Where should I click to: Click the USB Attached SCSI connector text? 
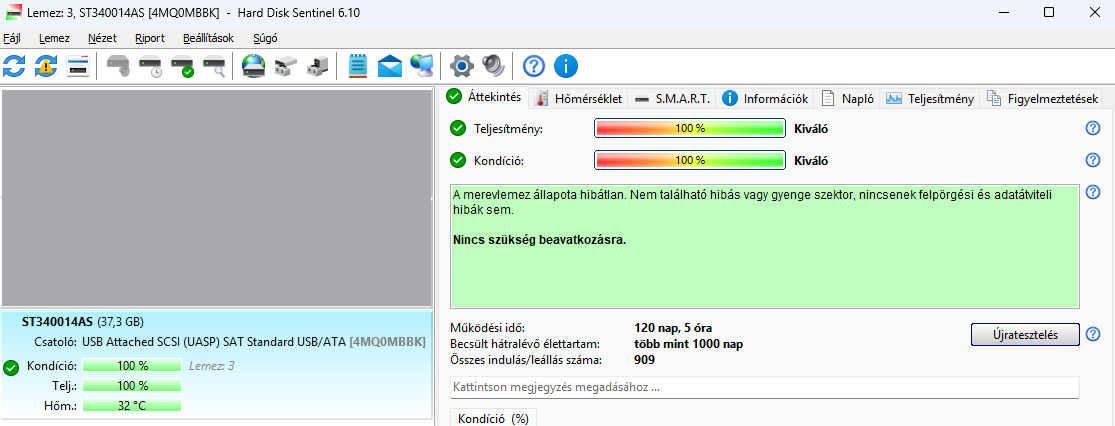pyautogui.click(x=215, y=342)
